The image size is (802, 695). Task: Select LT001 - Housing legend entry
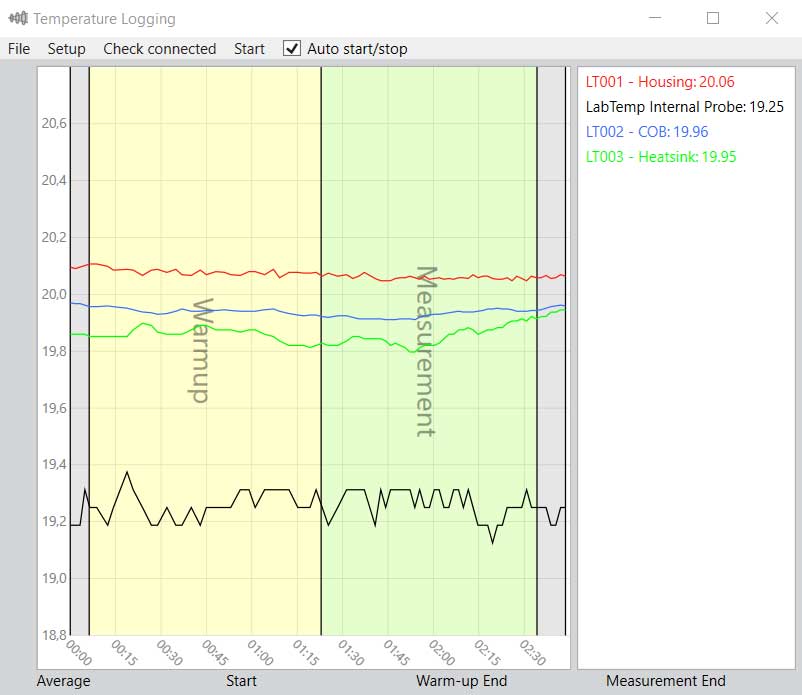[x=660, y=82]
